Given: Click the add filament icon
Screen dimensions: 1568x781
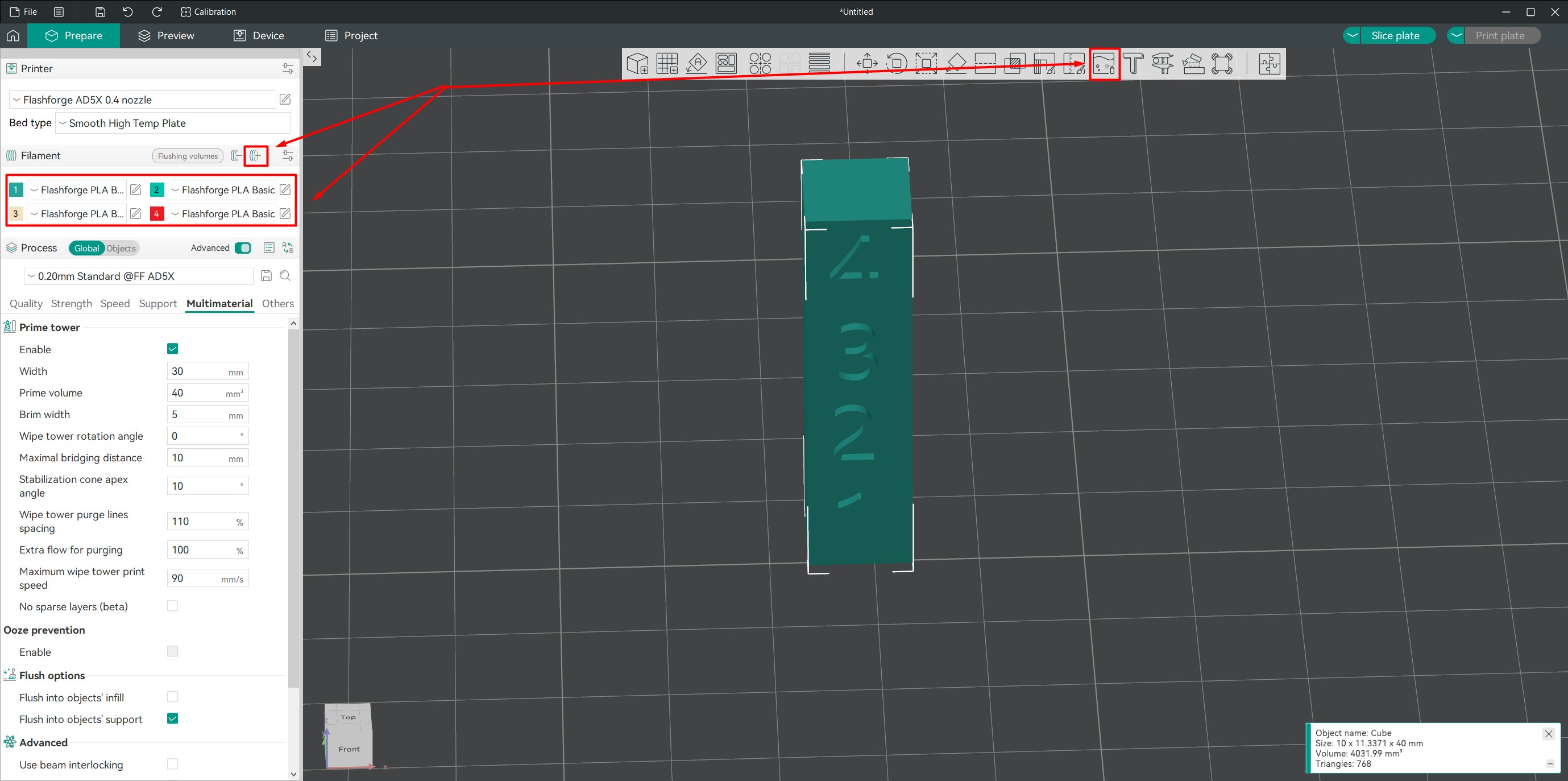Looking at the screenshot, I should [x=256, y=156].
